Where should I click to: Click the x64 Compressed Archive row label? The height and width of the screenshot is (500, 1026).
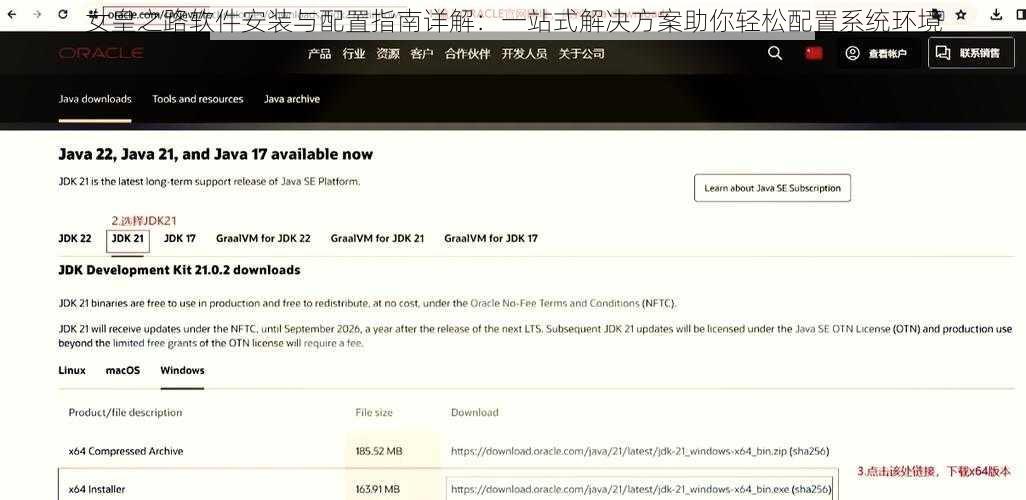(126, 451)
